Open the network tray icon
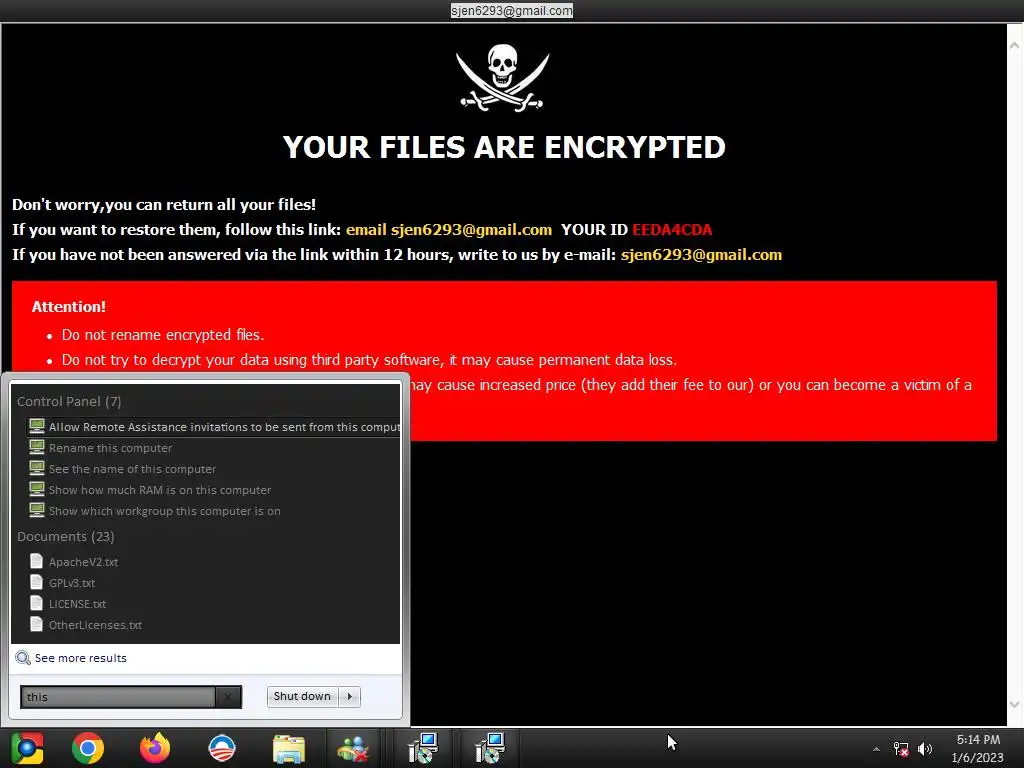Image resolution: width=1024 pixels, height=768 pixels. pyautogui.click(x=901, y=749)
